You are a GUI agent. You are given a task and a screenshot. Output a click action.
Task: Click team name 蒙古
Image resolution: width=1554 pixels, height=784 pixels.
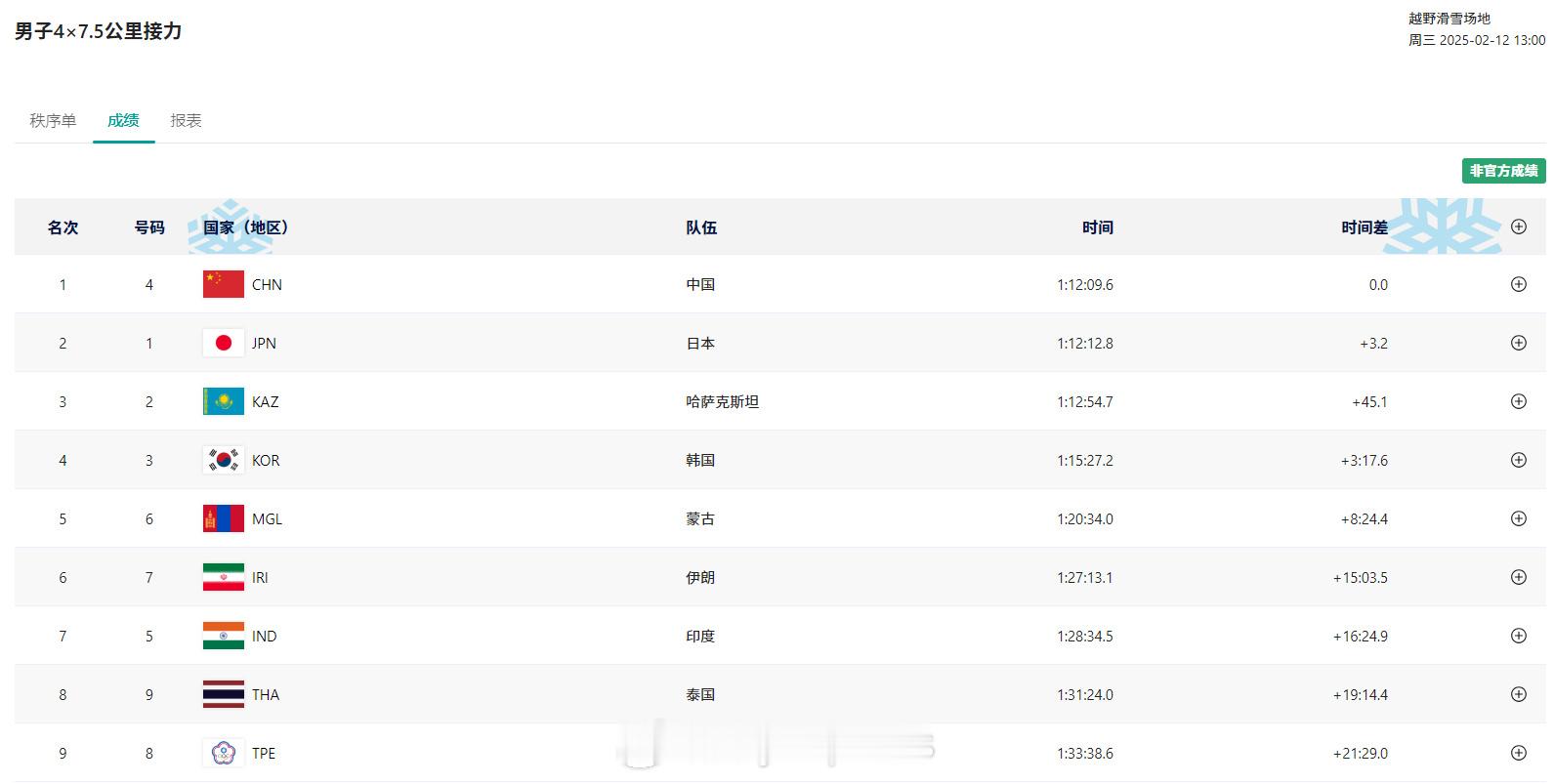coord(700,519)
